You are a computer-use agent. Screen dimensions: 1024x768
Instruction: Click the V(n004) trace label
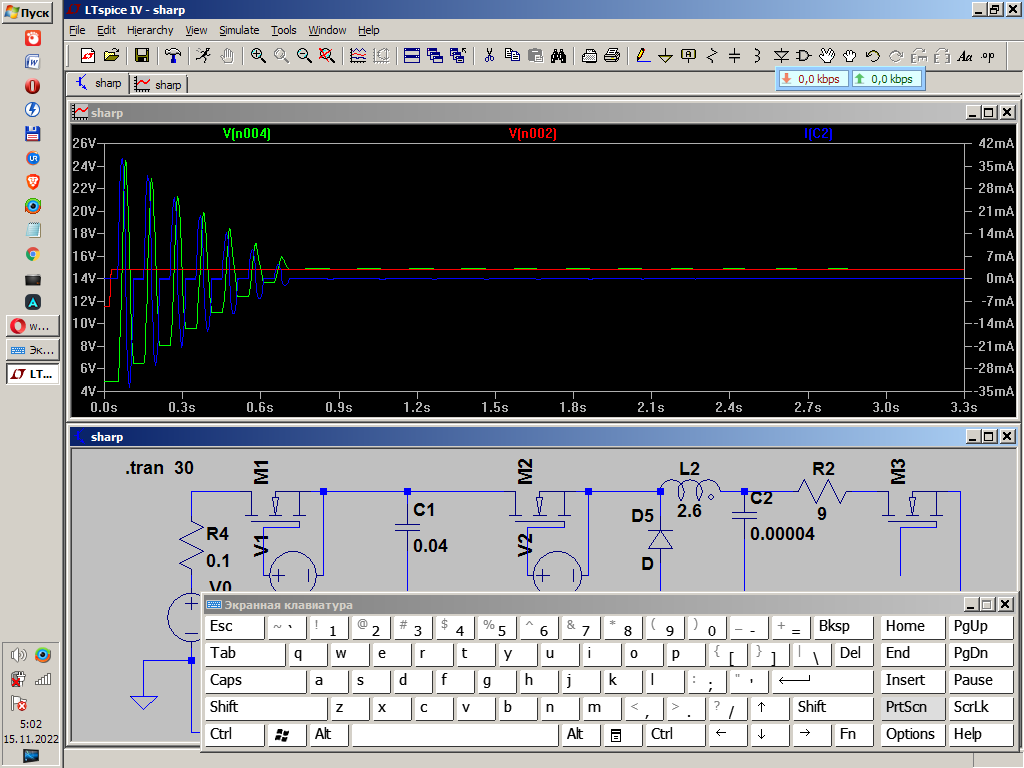[246, 133]
